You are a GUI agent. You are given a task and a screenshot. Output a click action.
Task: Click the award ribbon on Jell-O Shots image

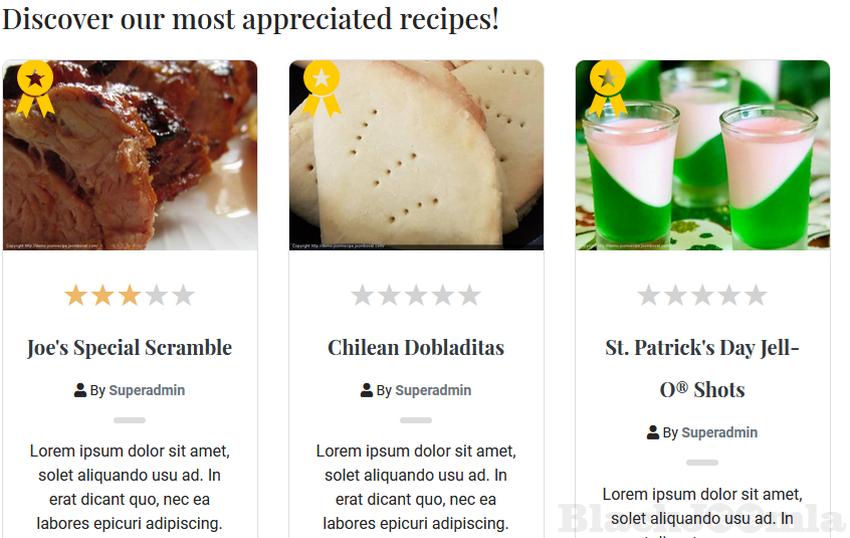(608, 88)
